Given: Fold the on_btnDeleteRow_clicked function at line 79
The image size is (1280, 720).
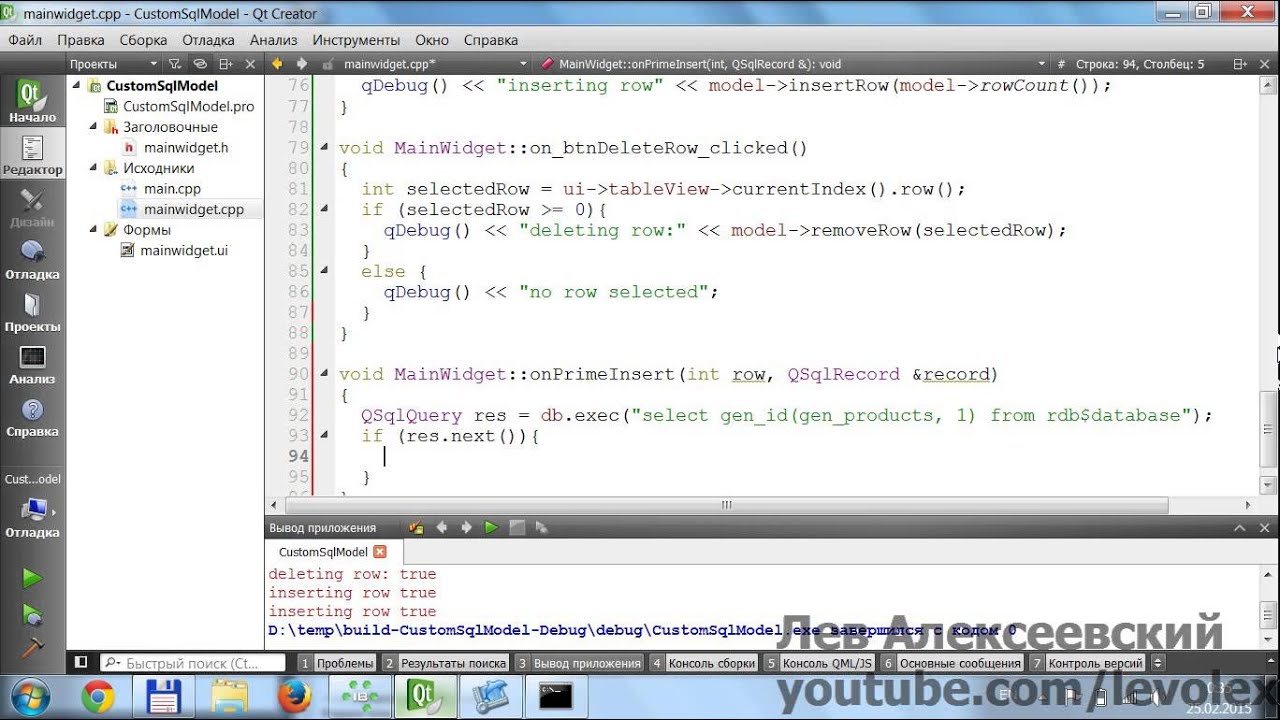Looking at the screenshot, I should point(325,148).
